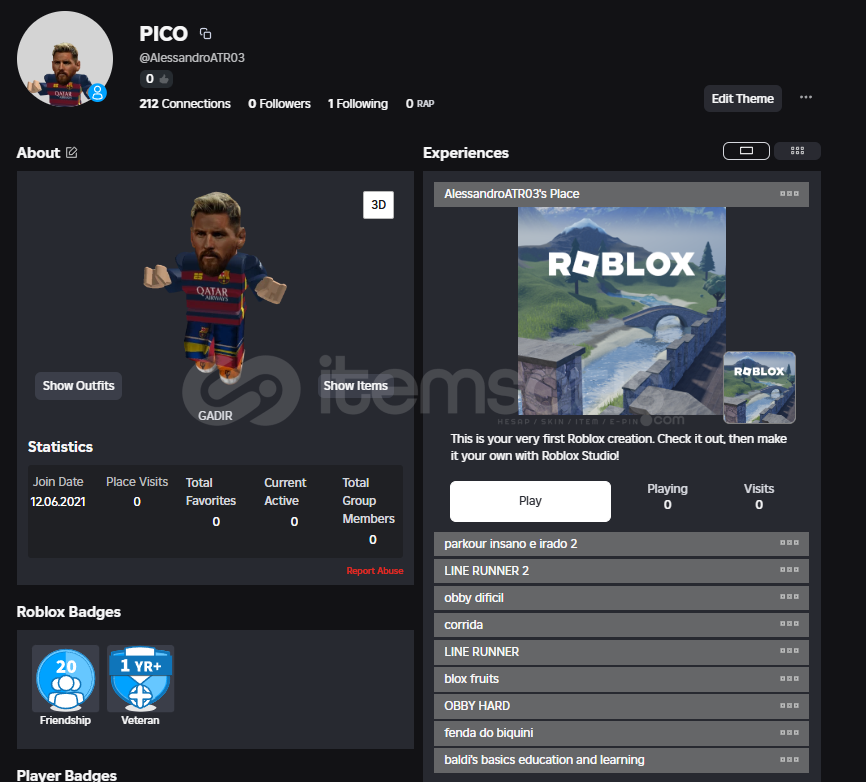Expand blox fruits experience

click(621, 679)
